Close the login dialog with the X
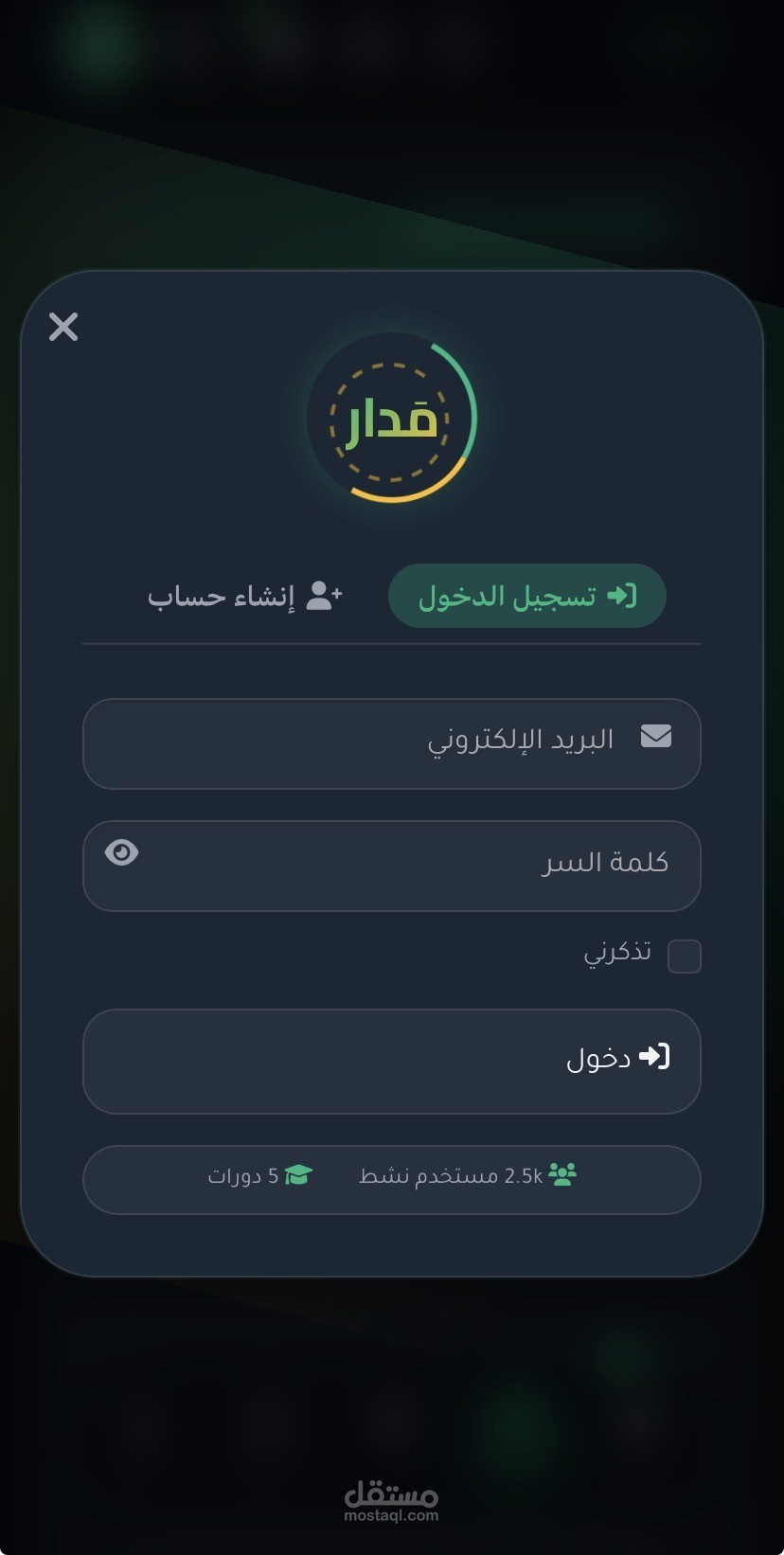784x1555 pixels. tap(63, 327)
